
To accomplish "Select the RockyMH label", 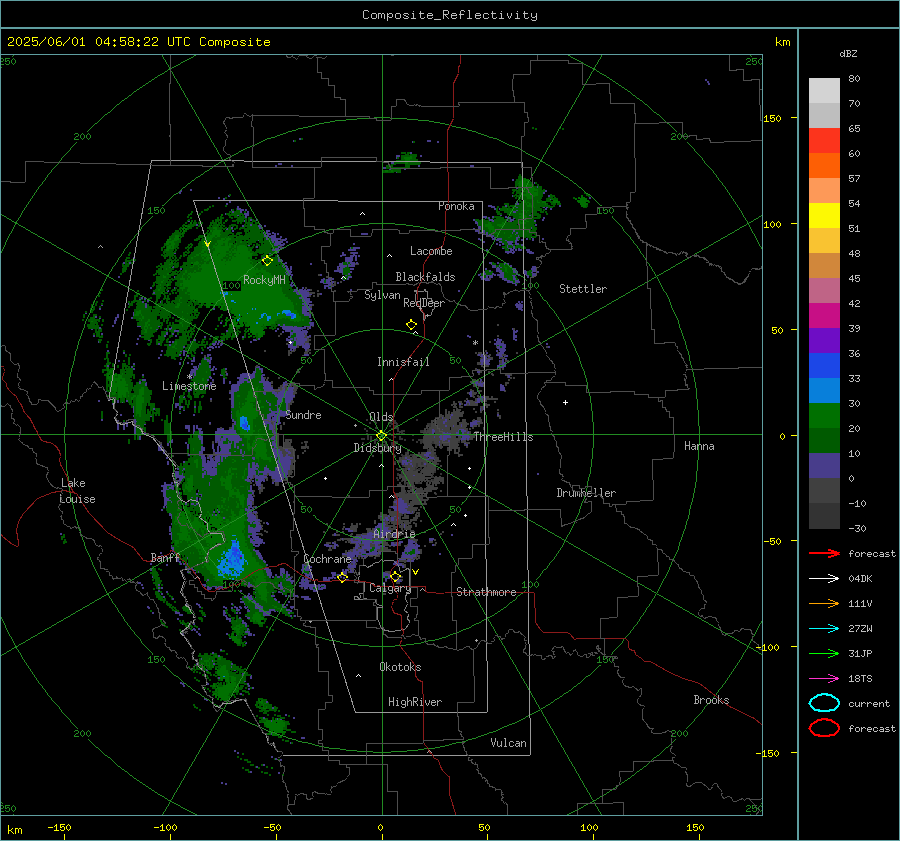I will coord(264,280).
